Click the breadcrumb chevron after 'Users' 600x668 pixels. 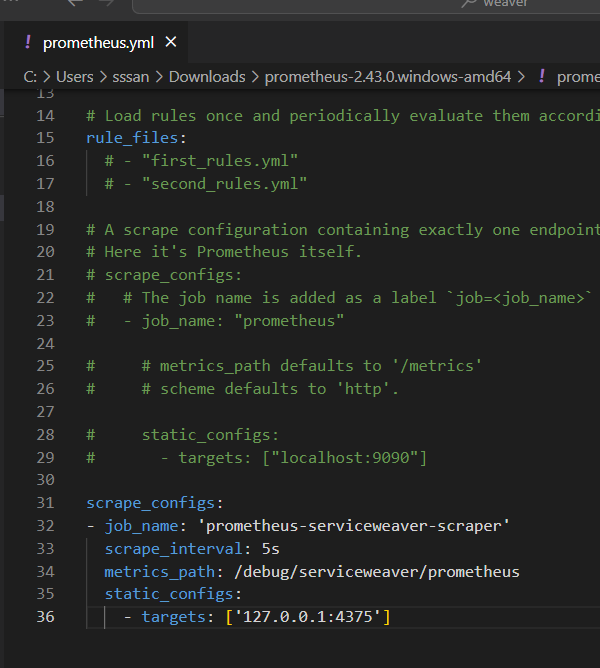(103, 77)
